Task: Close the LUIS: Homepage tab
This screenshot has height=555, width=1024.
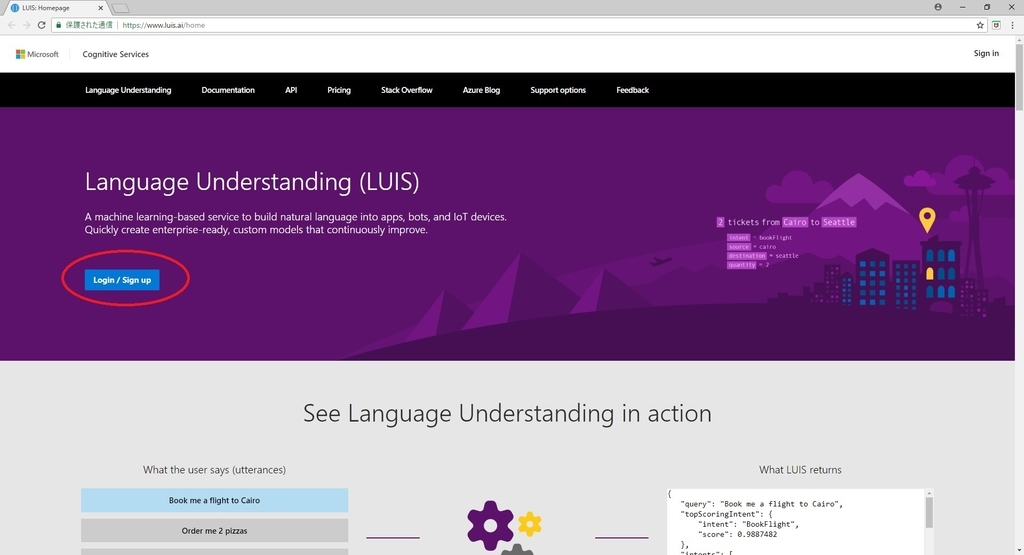Action: point(101,8)
